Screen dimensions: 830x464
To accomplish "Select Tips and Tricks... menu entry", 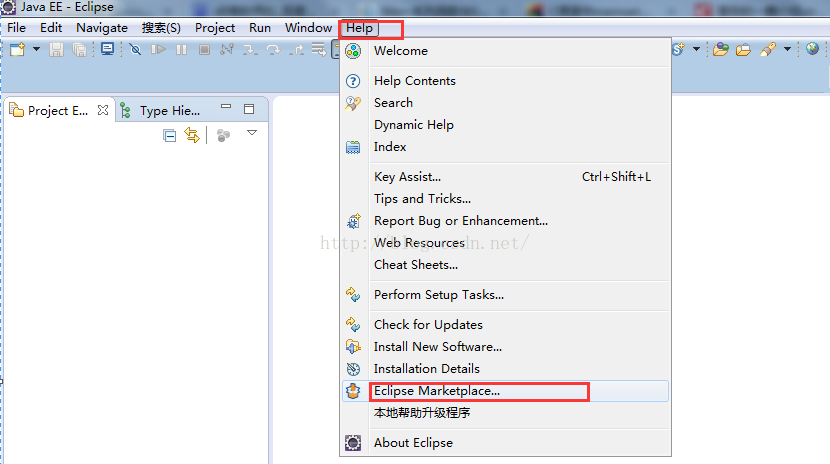I will [x=505, y=199].
